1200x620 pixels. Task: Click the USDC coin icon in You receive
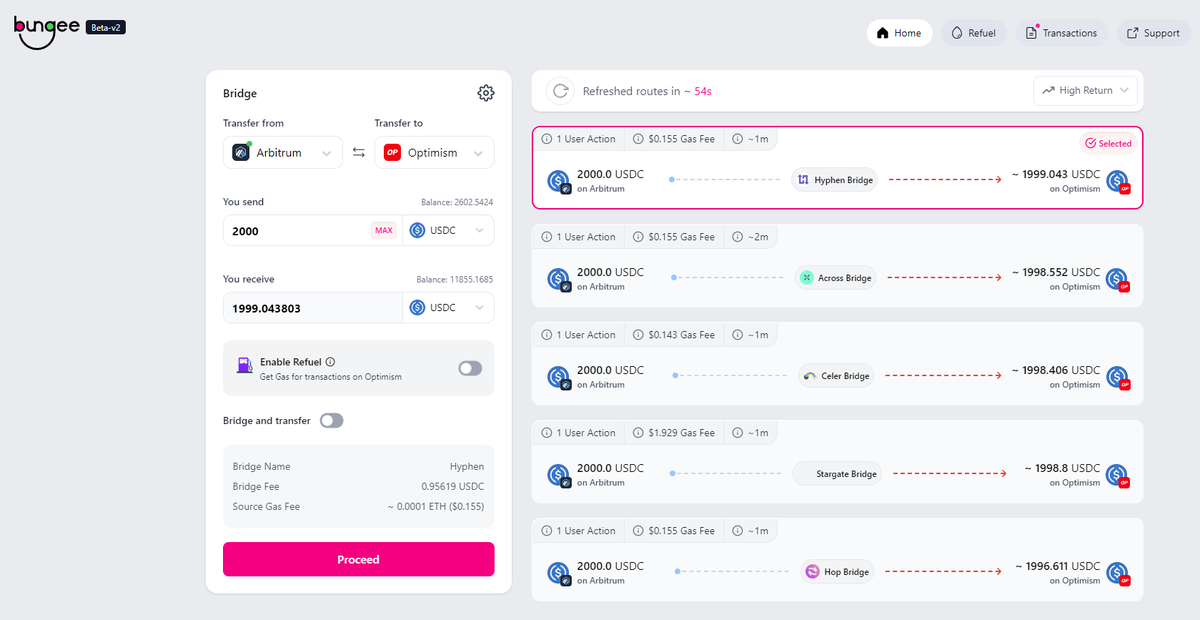417,308
